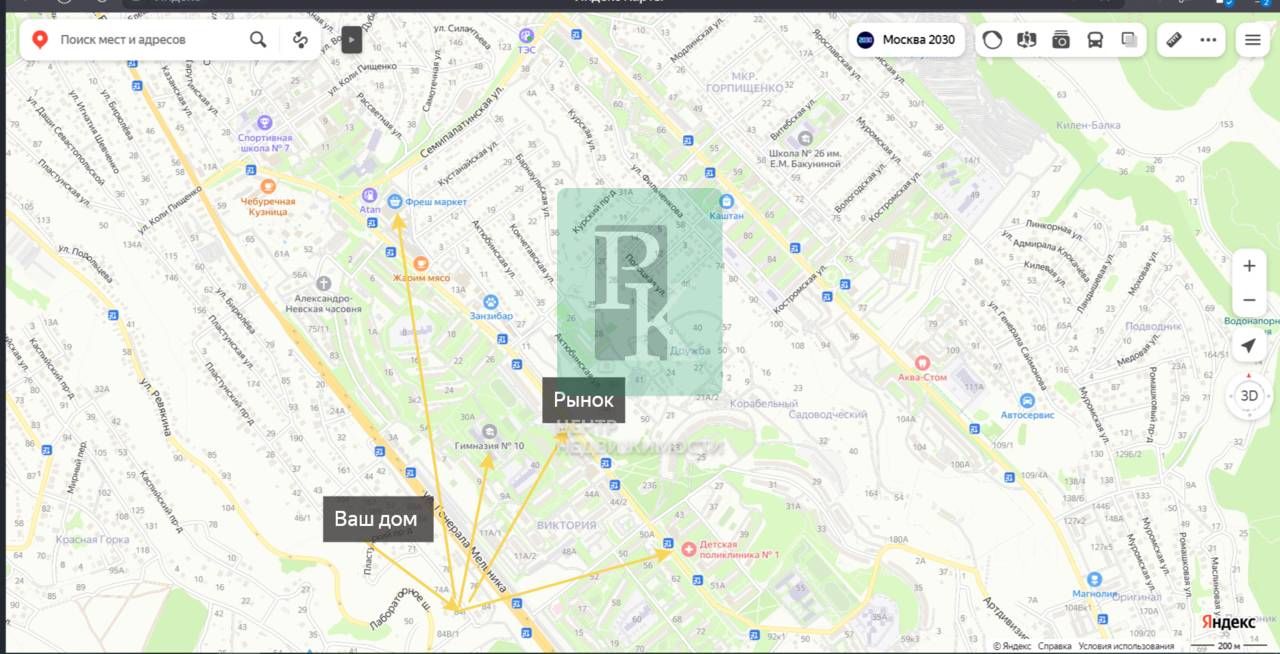This screenshot has height=654, width=1280.
Task: Select the ruler measurement tool
Action: coord(1175,40)
